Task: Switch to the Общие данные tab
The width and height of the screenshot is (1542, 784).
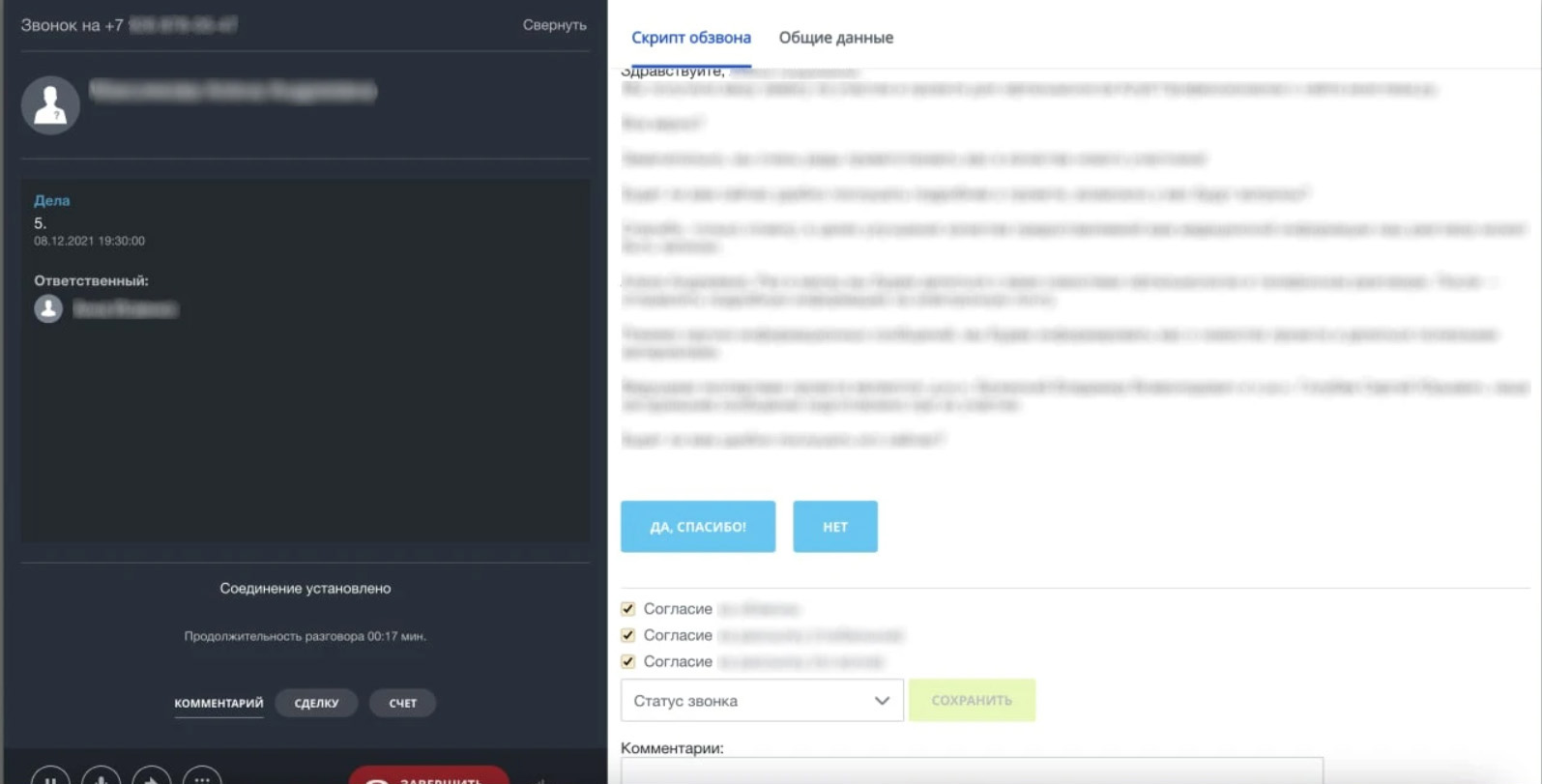Action: tap(835, 38)
